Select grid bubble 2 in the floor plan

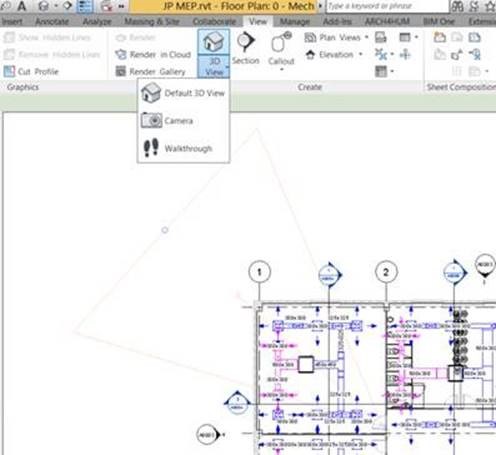click(x=386, y=272)
